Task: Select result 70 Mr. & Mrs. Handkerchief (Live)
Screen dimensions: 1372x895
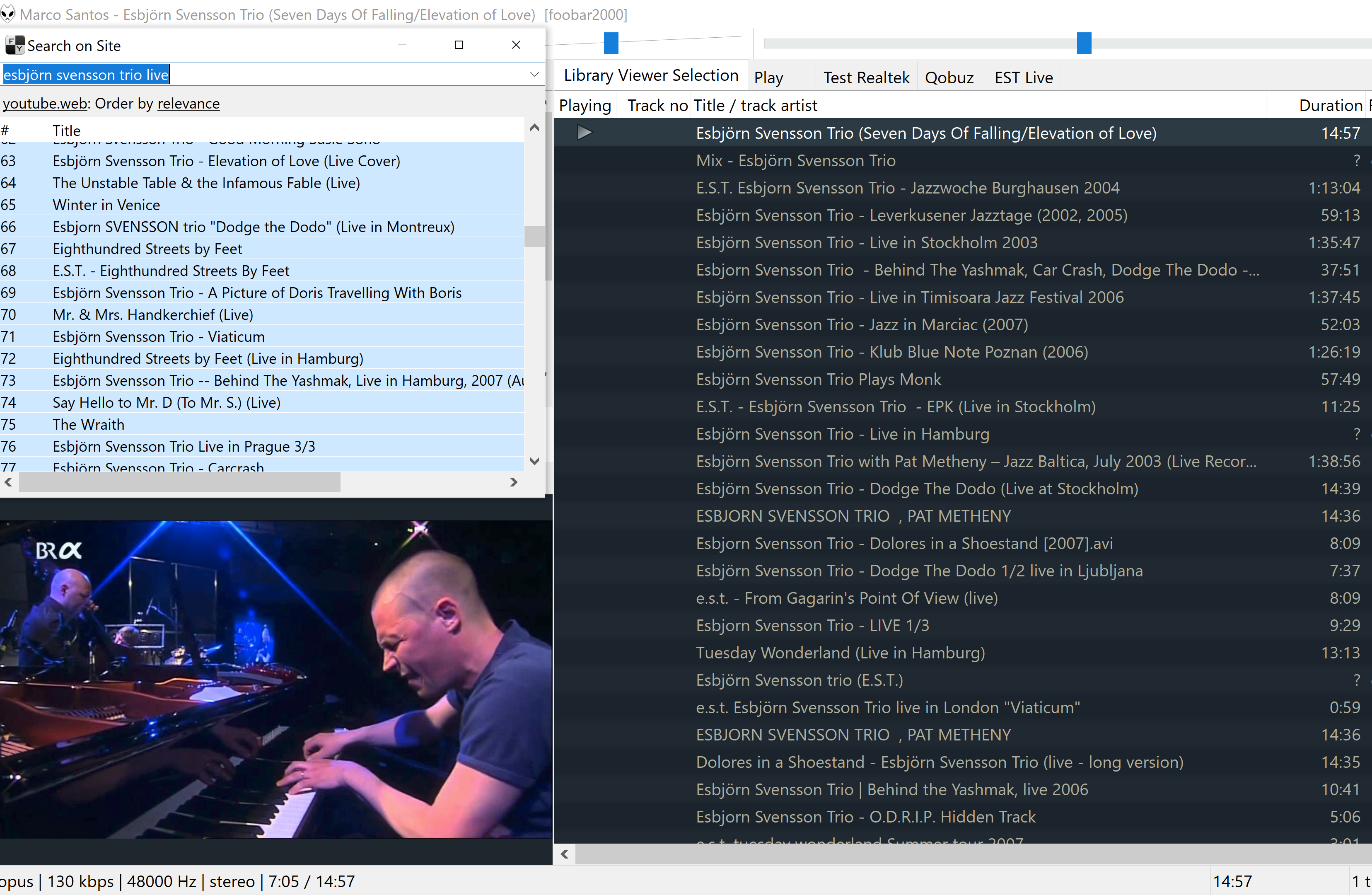Action: (x=262, y=314)
